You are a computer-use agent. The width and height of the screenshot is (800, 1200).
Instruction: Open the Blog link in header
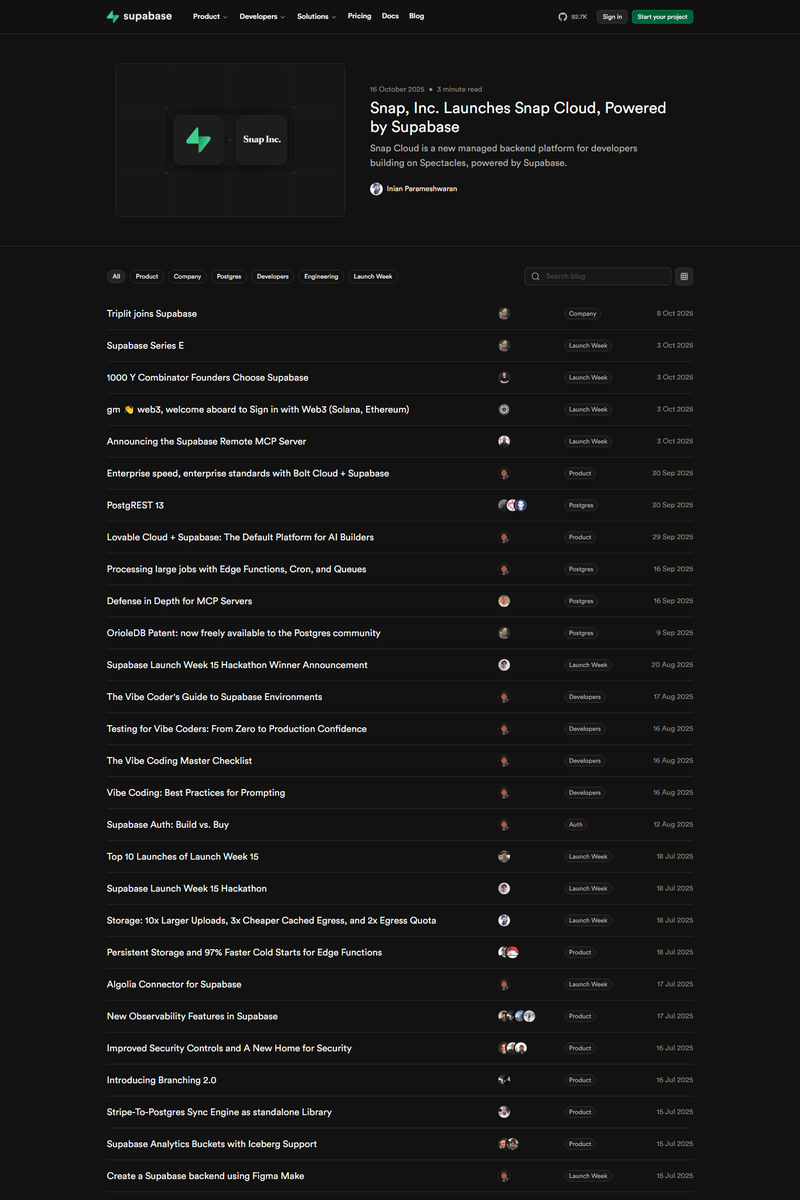[416, 16]
